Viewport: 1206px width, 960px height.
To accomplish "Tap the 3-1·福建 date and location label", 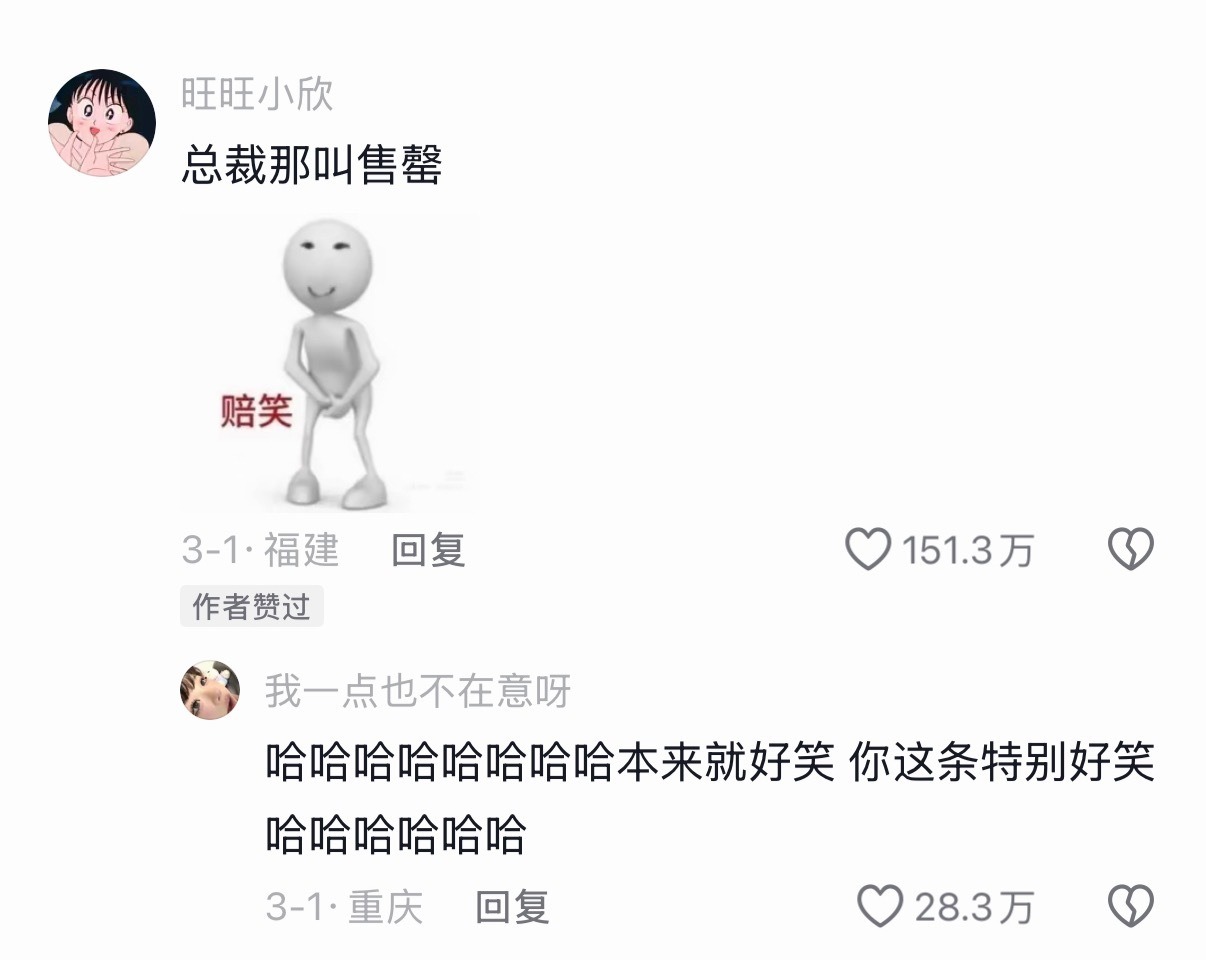I will point(260,550).
